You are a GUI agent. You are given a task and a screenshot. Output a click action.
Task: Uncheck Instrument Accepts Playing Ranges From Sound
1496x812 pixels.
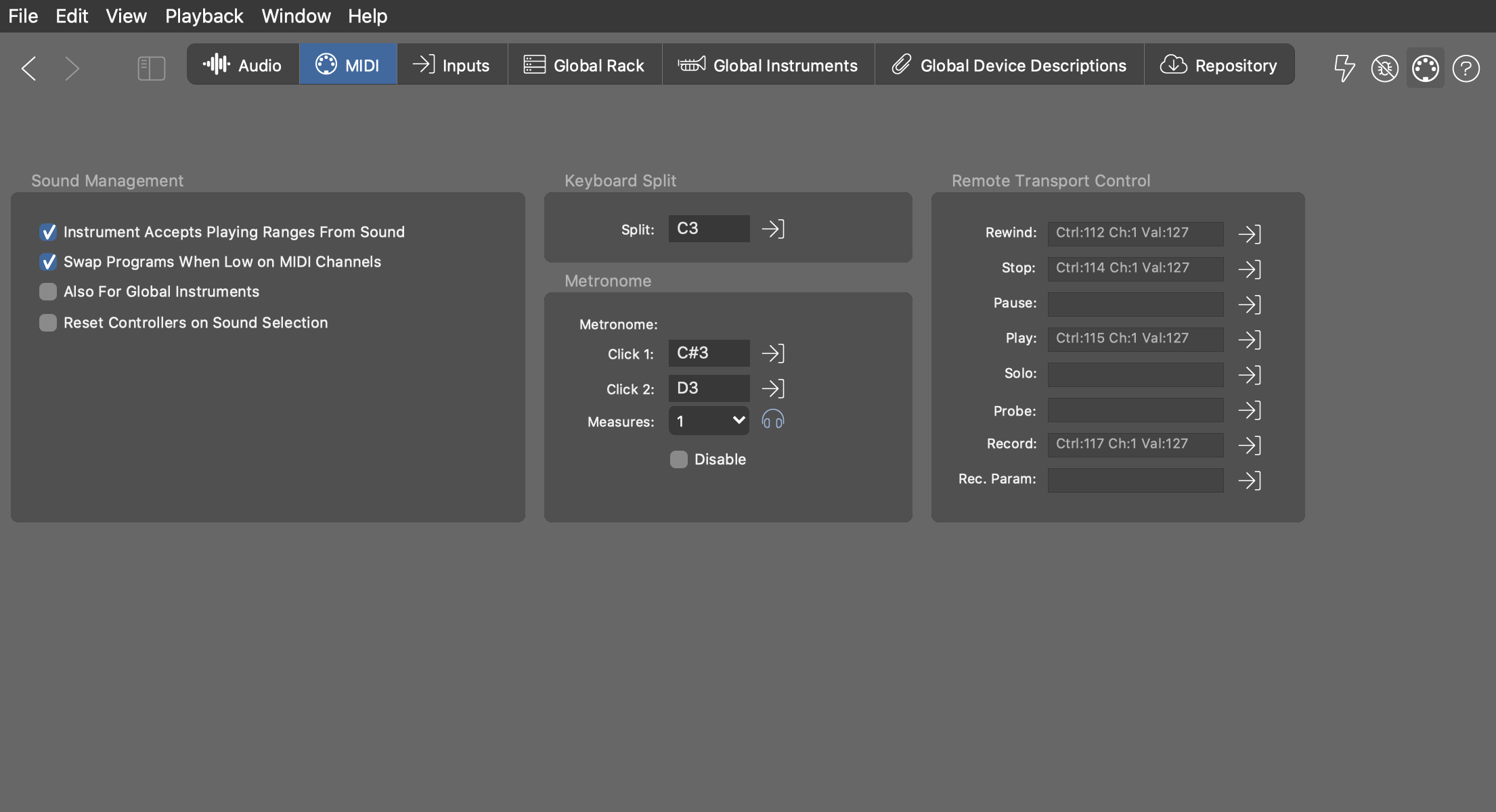(x=48, y=232)
